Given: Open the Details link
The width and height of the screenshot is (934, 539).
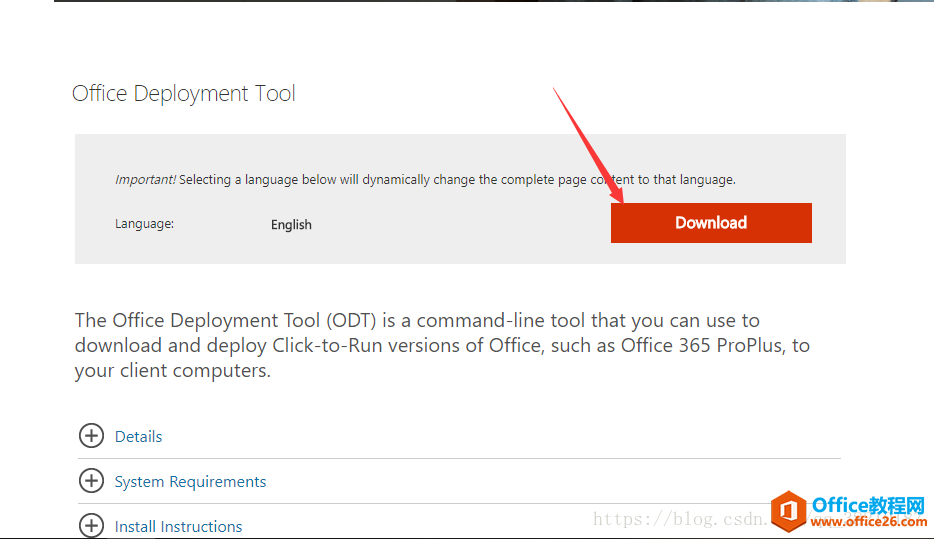Looking at the screenshot, I should [138, 437].
